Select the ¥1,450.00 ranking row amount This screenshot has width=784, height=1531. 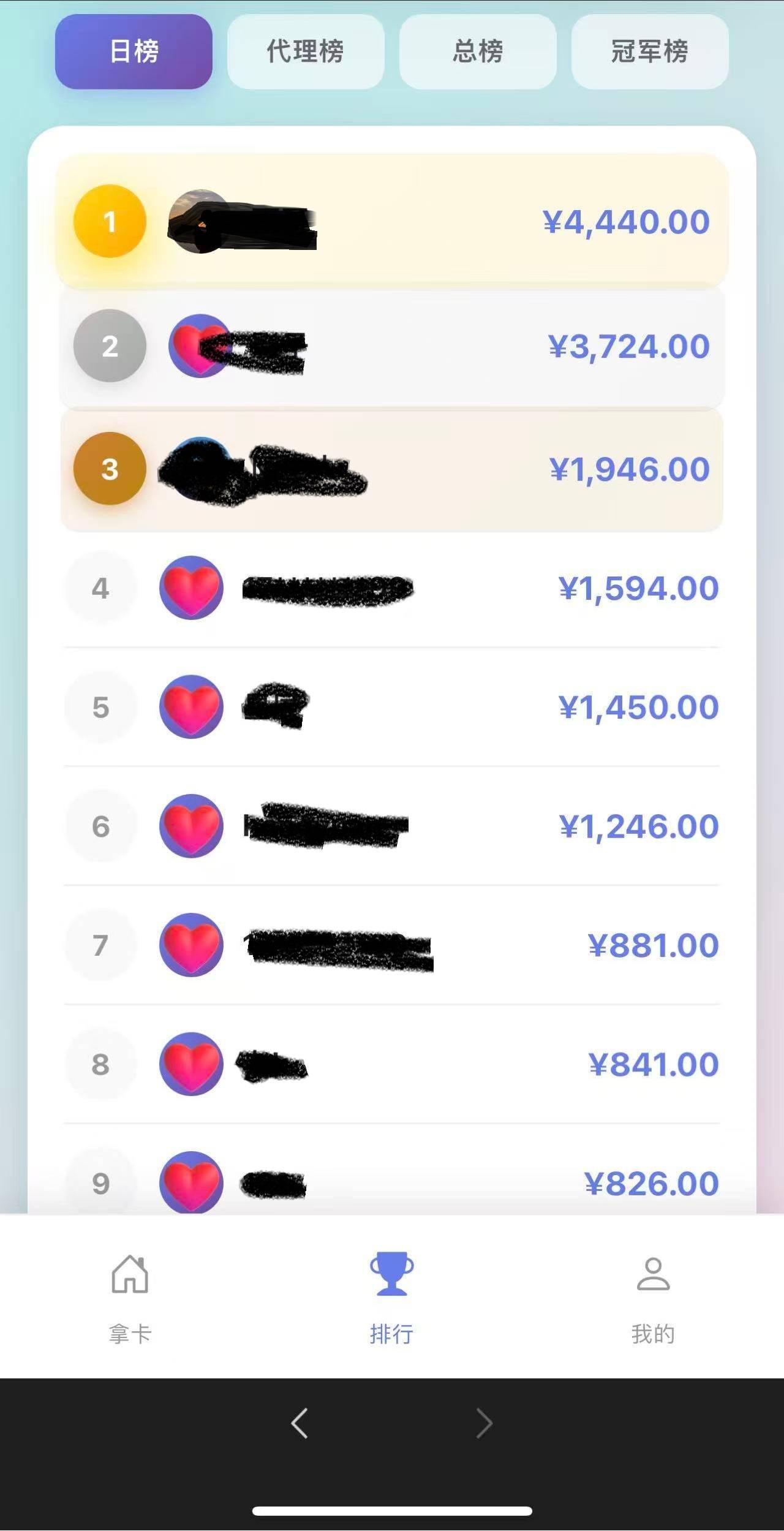(x=638, y=708)
